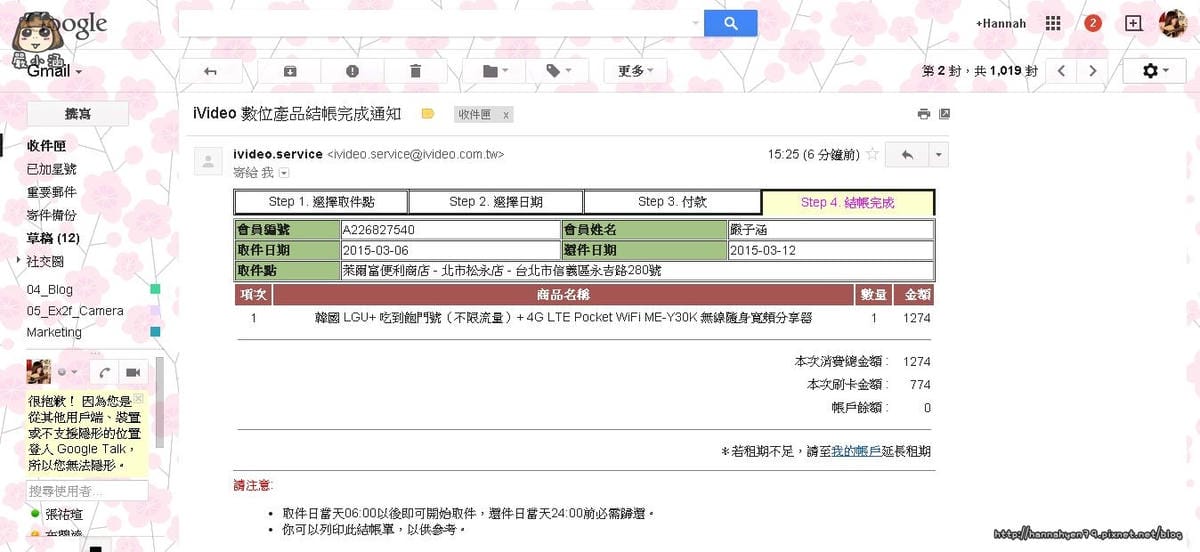Report spam with the exclamation icon
1200x552 pixels.
click(352, 71)
